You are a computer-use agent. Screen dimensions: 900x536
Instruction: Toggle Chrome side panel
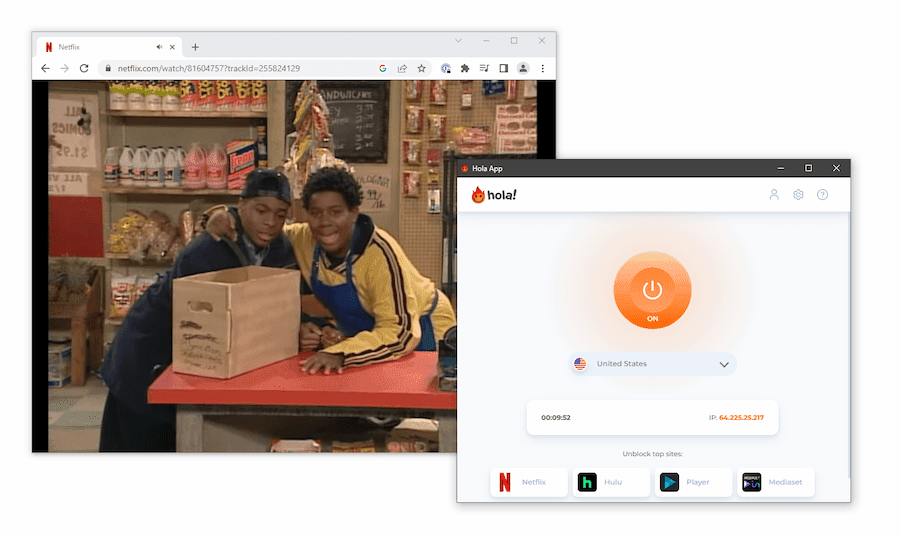pyautogui.click(x=504, y=68)
